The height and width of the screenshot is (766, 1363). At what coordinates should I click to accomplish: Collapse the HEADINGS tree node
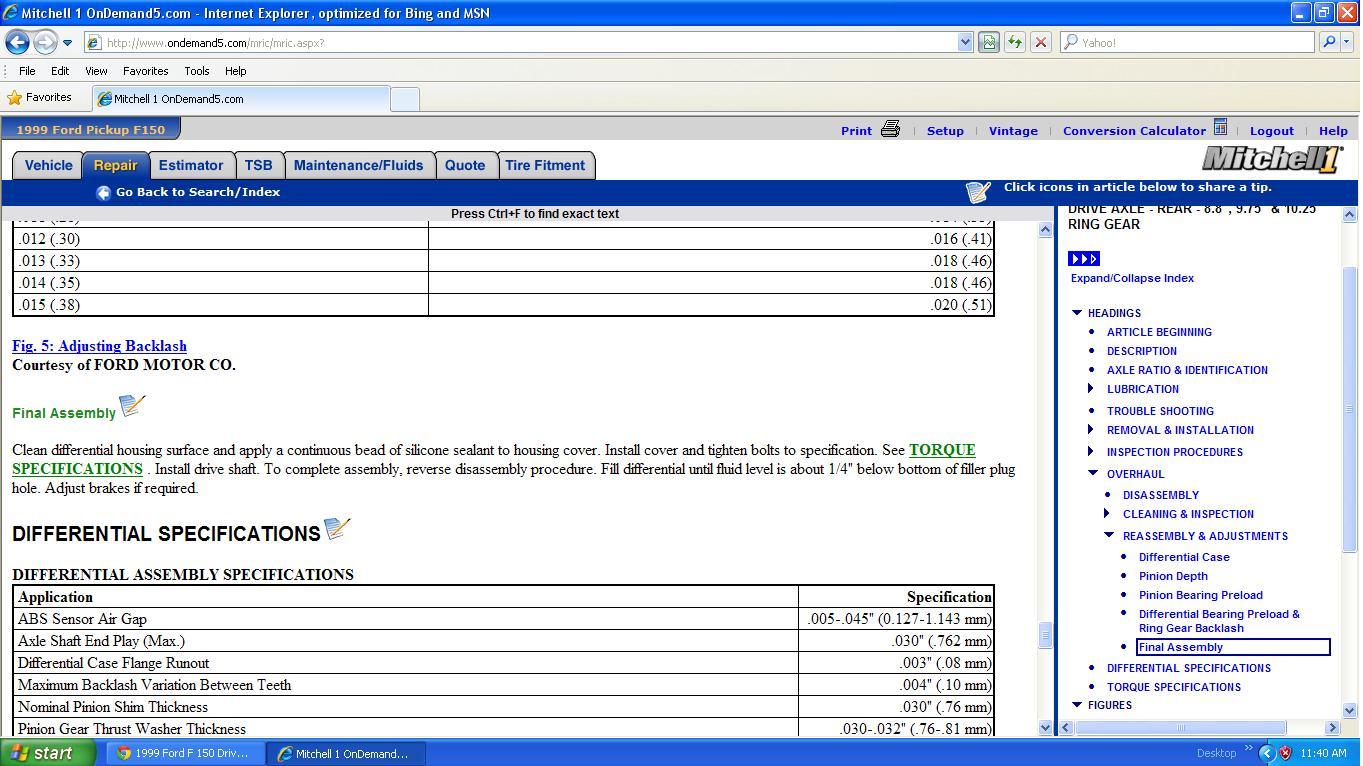tap(1077, 313)
